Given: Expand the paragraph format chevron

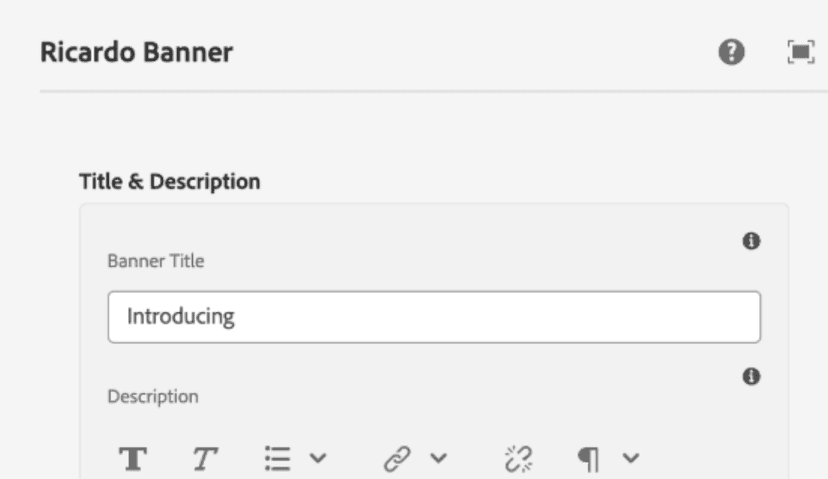Looking at the screenshot, I should coord(629,458).
